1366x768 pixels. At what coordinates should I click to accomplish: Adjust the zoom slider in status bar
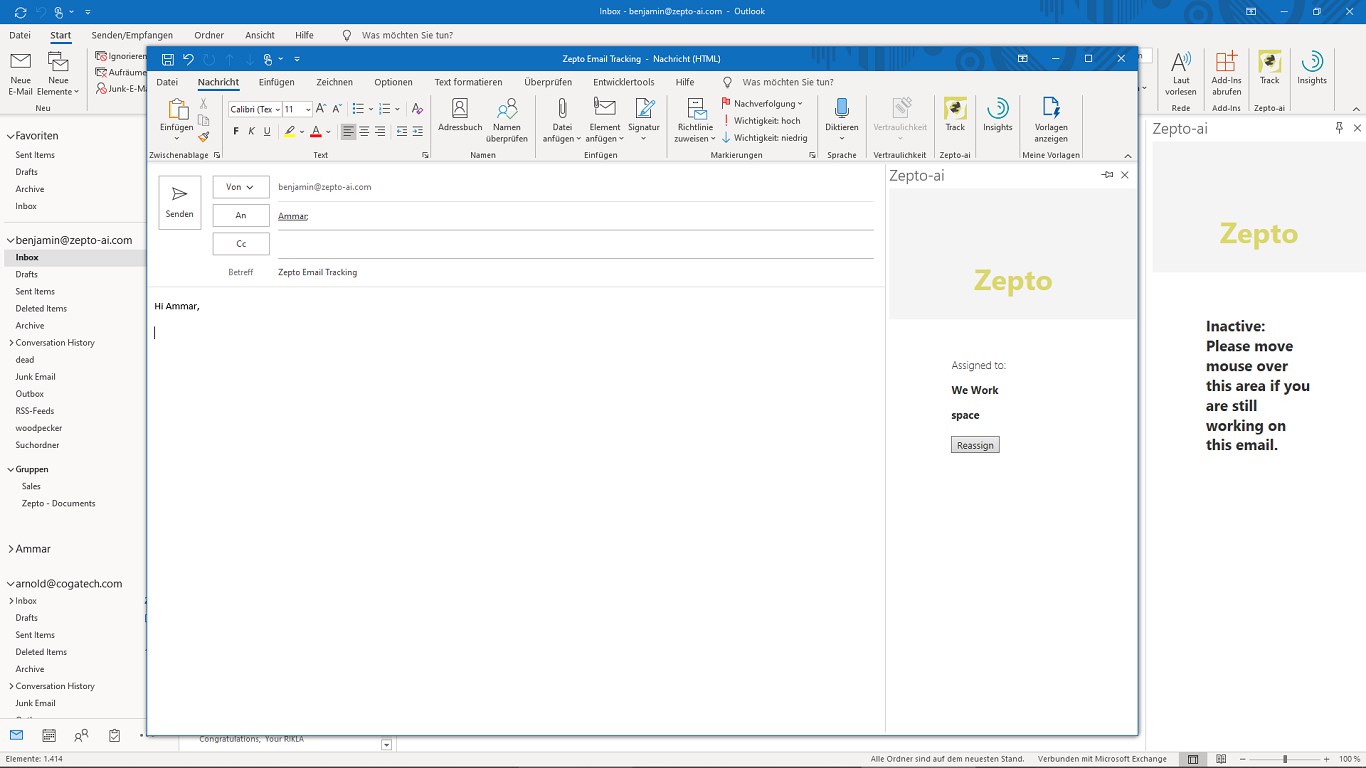[x=1285, y=759]
